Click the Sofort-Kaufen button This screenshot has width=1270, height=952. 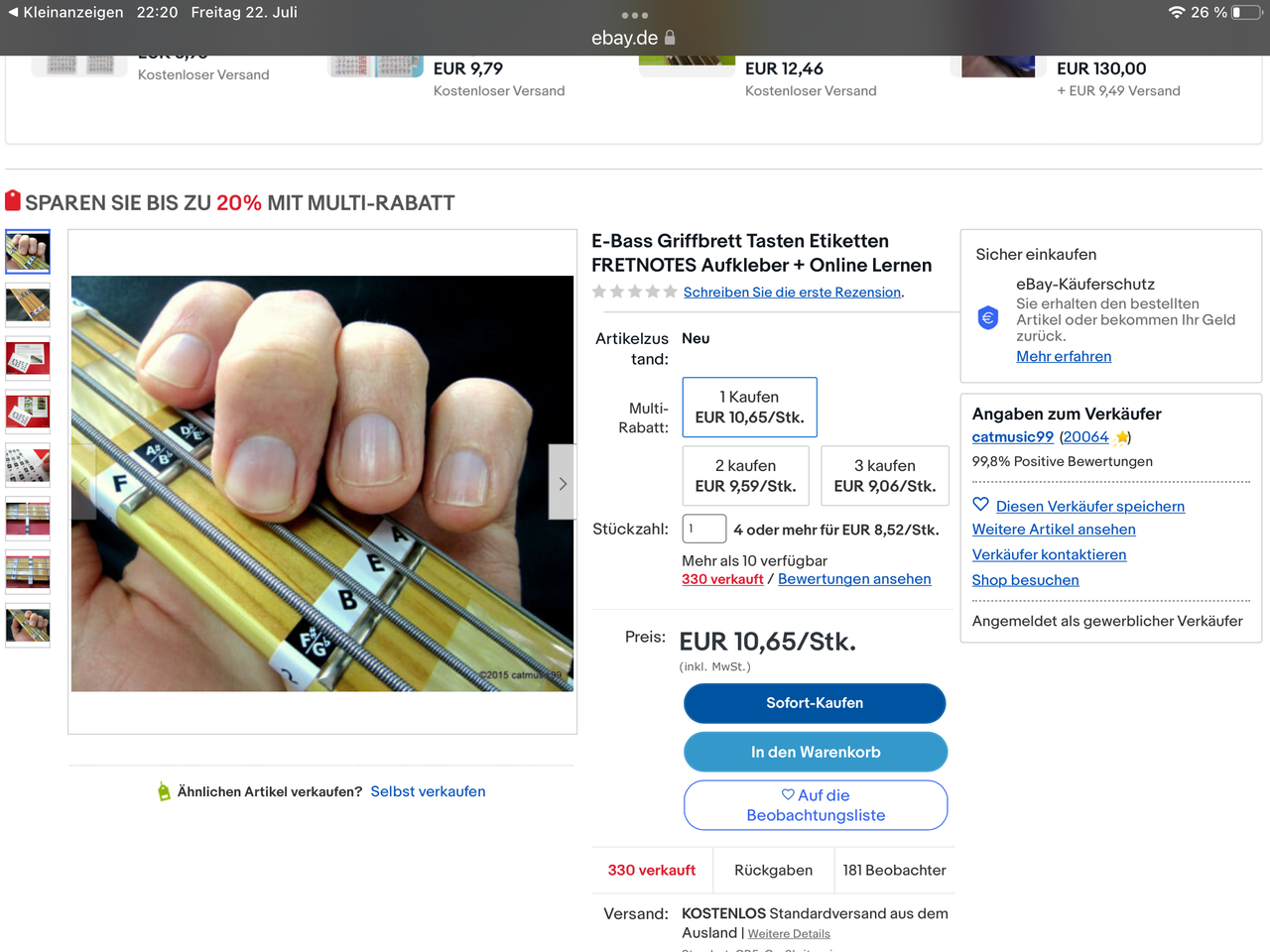(x=815, y=703)
